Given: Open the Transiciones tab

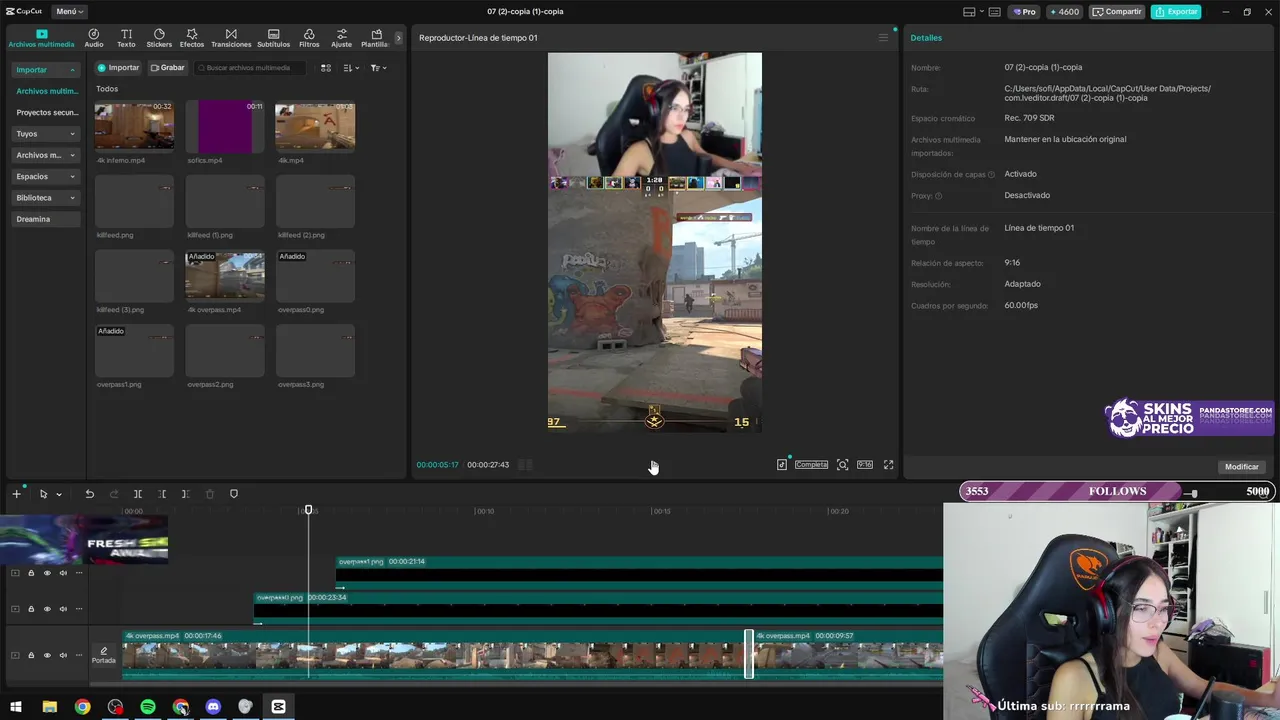Looking at the screenshot, I should [x=231, y=38].
